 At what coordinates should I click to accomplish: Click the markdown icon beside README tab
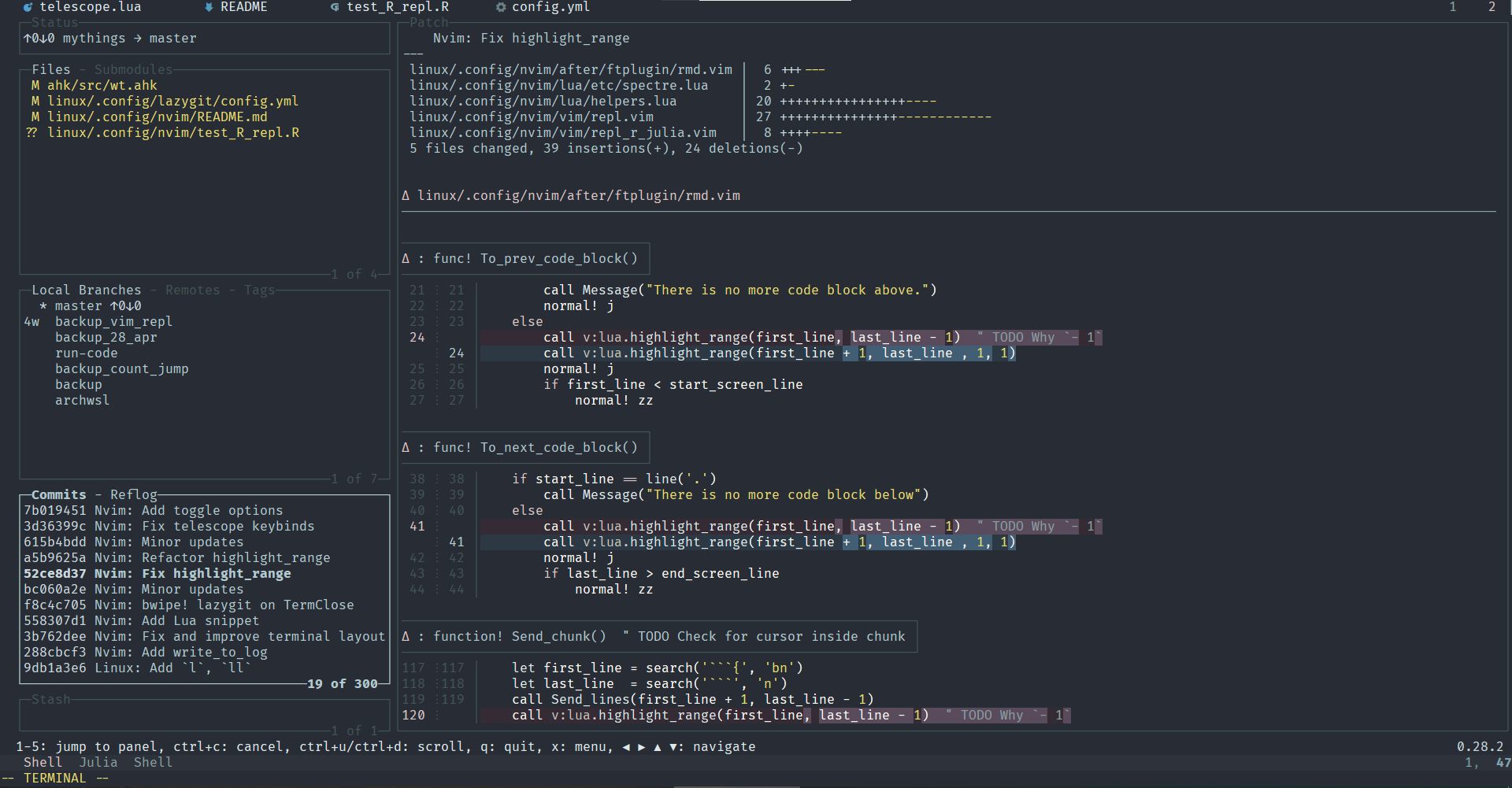tap(209, 7)
